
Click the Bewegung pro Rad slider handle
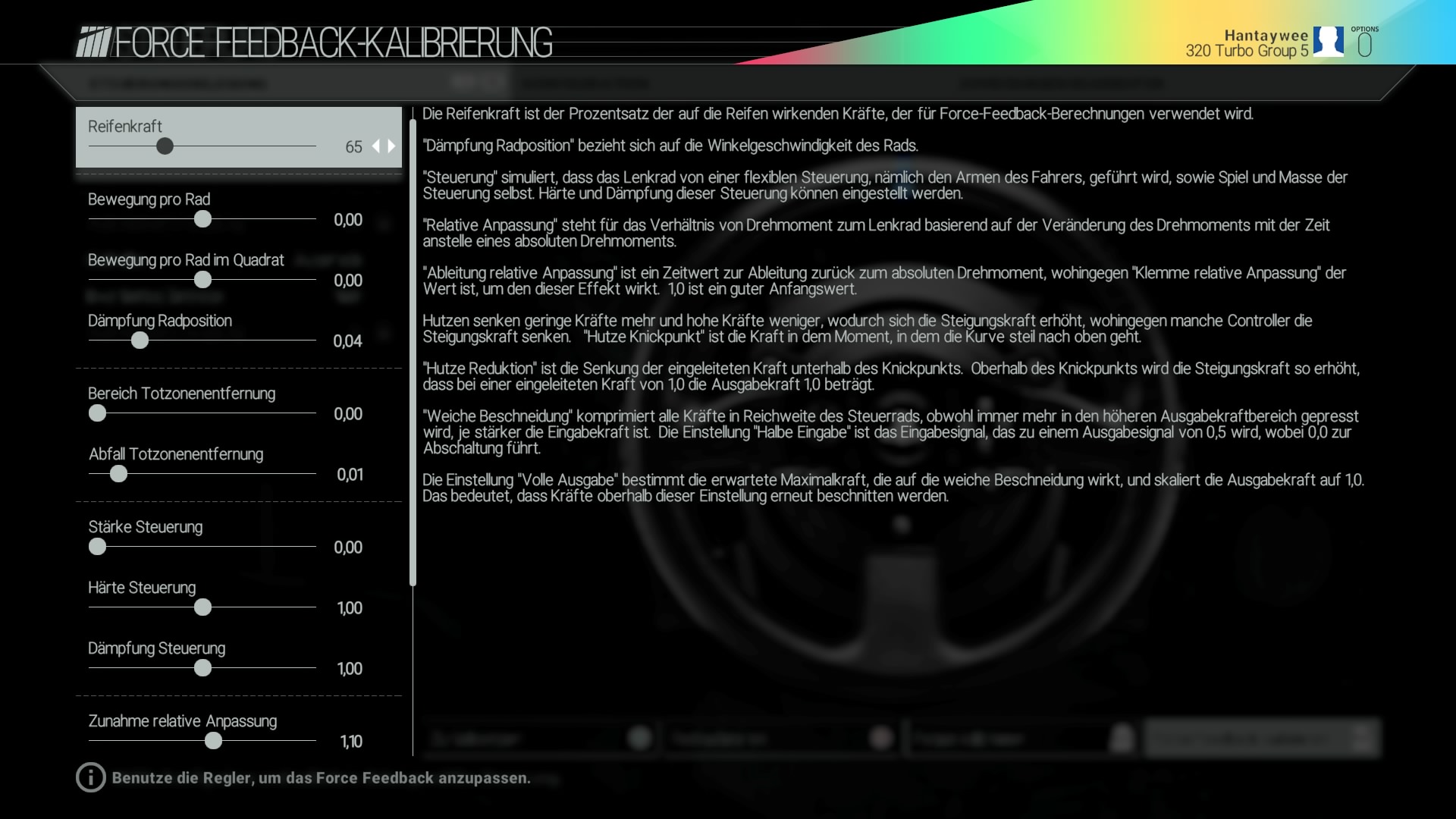202,219
